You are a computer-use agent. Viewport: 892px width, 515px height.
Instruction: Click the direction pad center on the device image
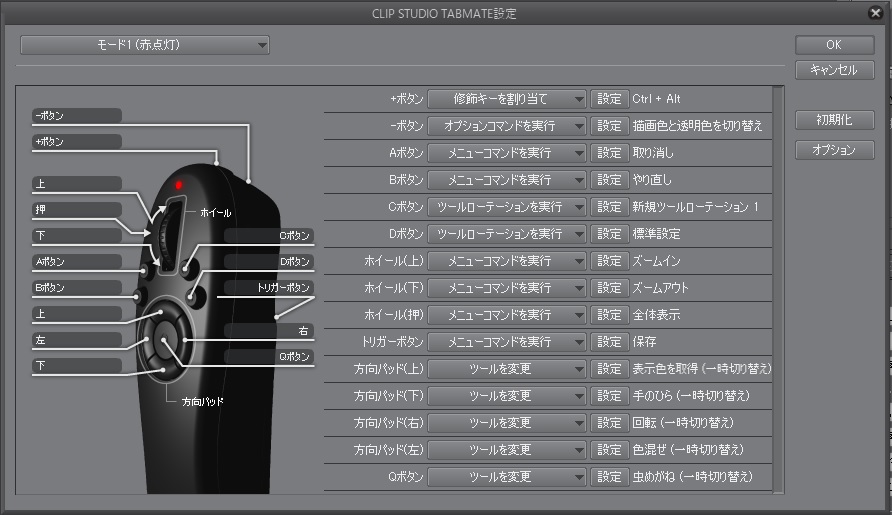[164, 340]
